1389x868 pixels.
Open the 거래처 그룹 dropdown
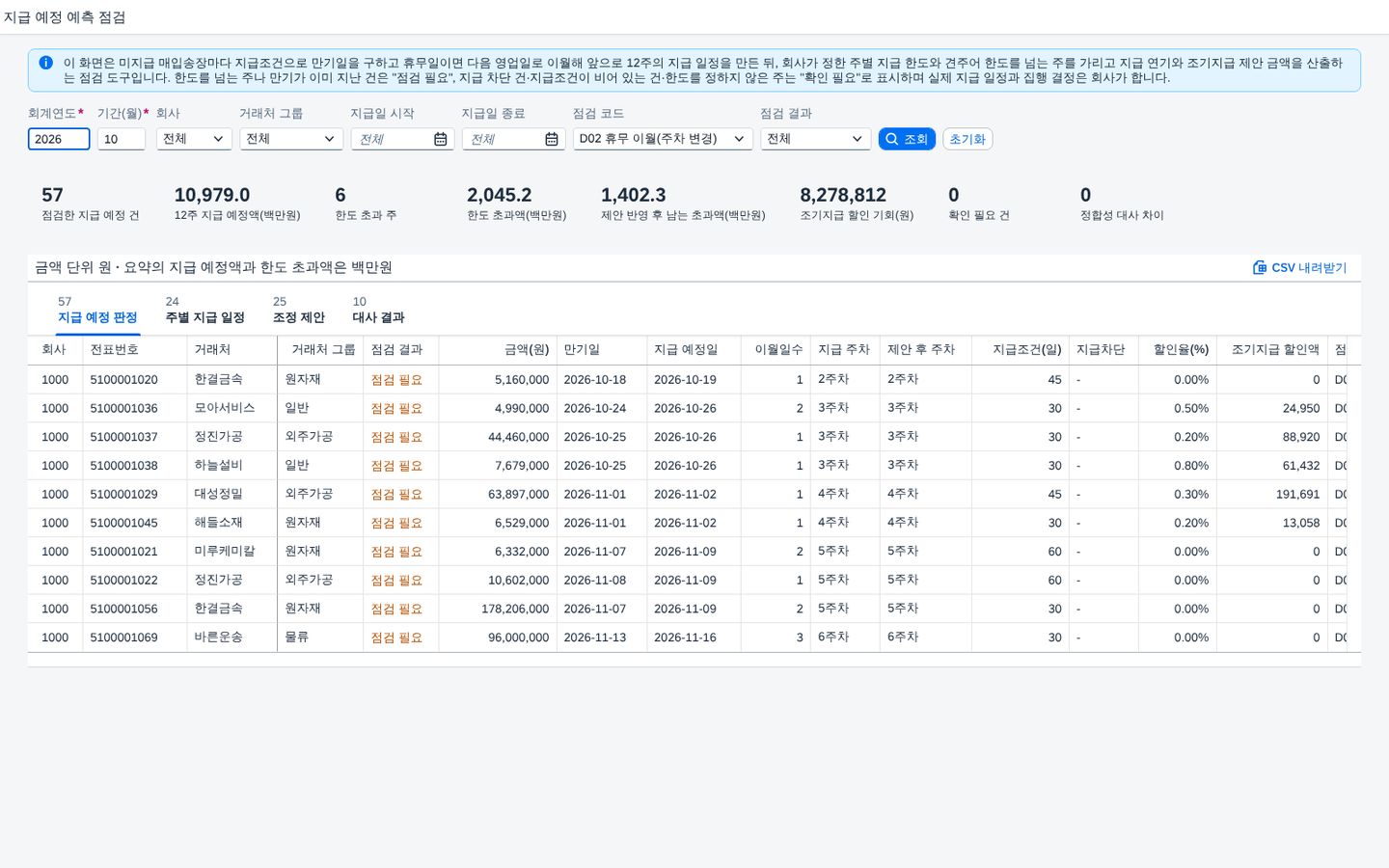tap(291, 139)
